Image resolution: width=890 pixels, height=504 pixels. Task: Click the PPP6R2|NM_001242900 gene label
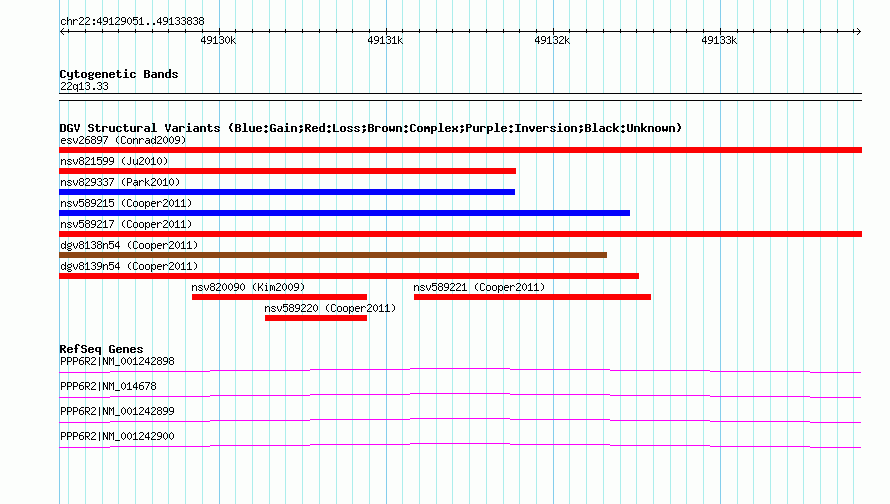(117, 436)
